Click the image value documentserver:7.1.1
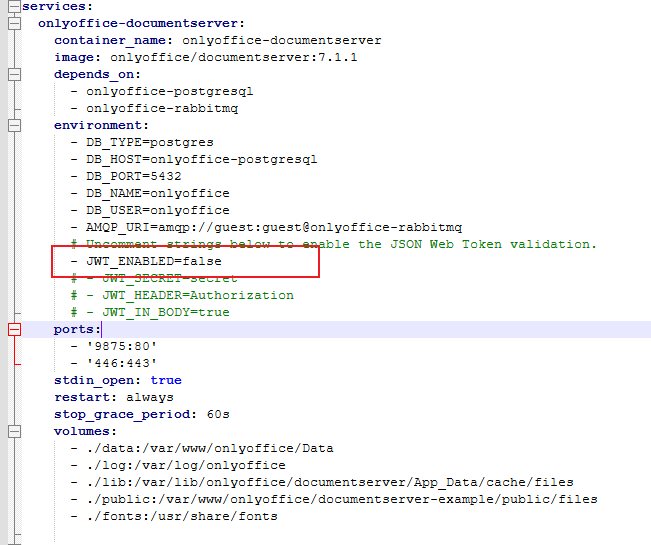Image resolution: width=651 pixels, height=545 pixels. [233, 57]
